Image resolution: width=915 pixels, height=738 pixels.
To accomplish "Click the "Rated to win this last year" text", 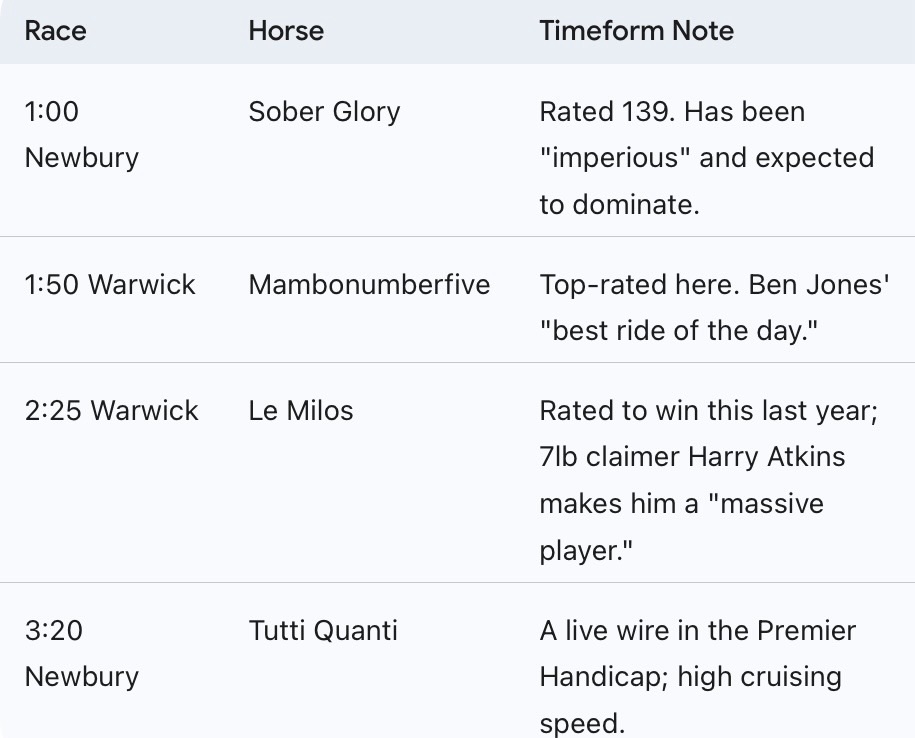I will (708, 410).
